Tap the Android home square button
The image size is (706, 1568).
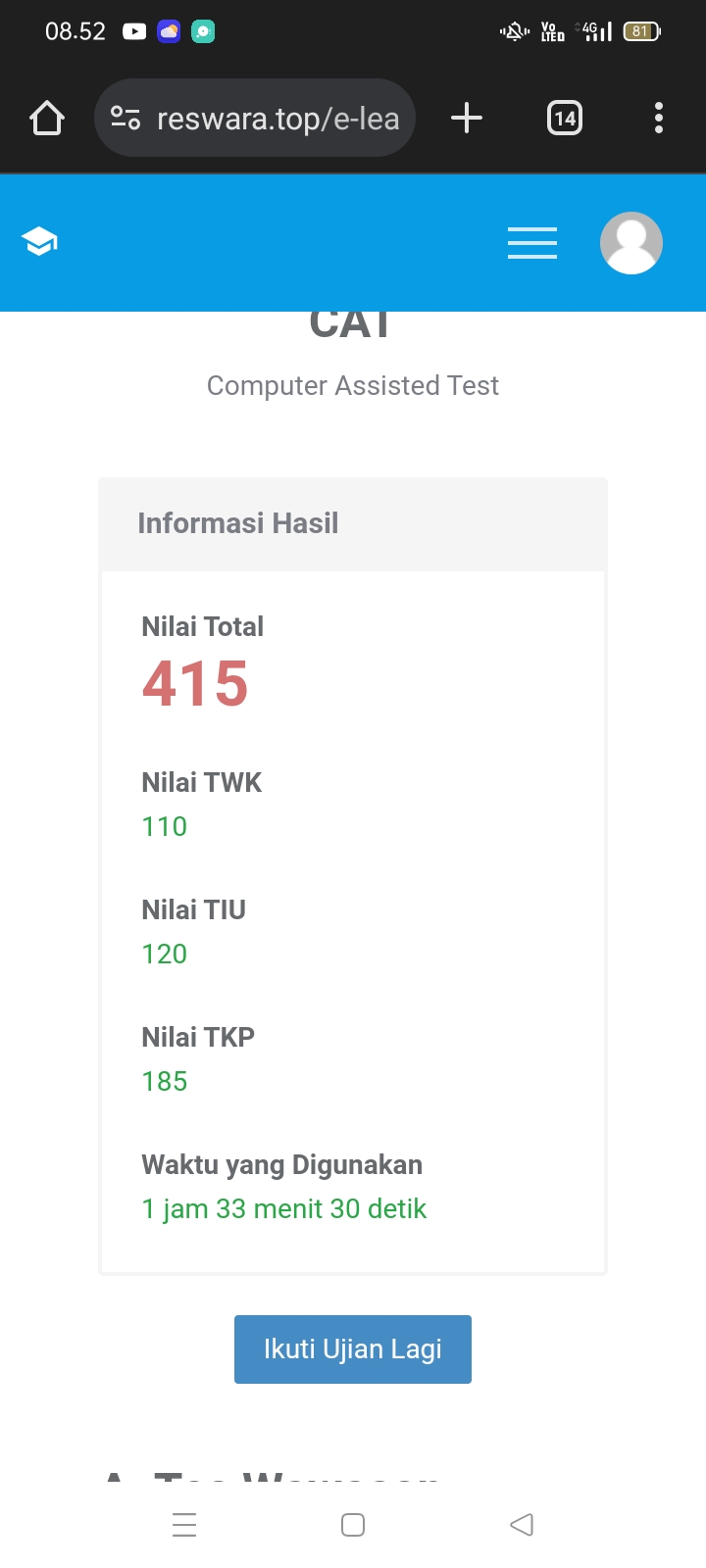tap(353, 1525)
